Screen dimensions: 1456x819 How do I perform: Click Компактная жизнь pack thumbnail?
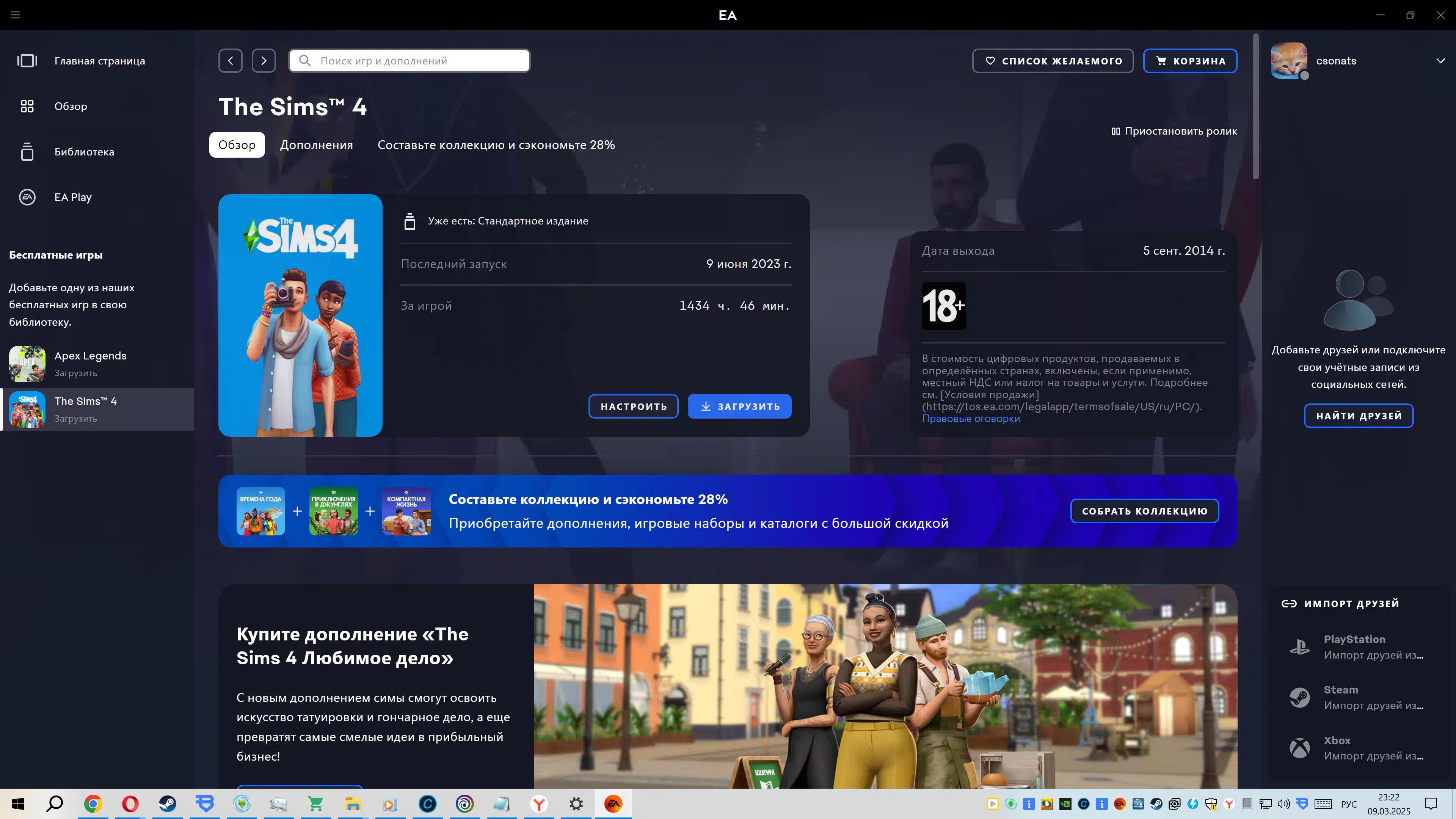pos(406,511)
